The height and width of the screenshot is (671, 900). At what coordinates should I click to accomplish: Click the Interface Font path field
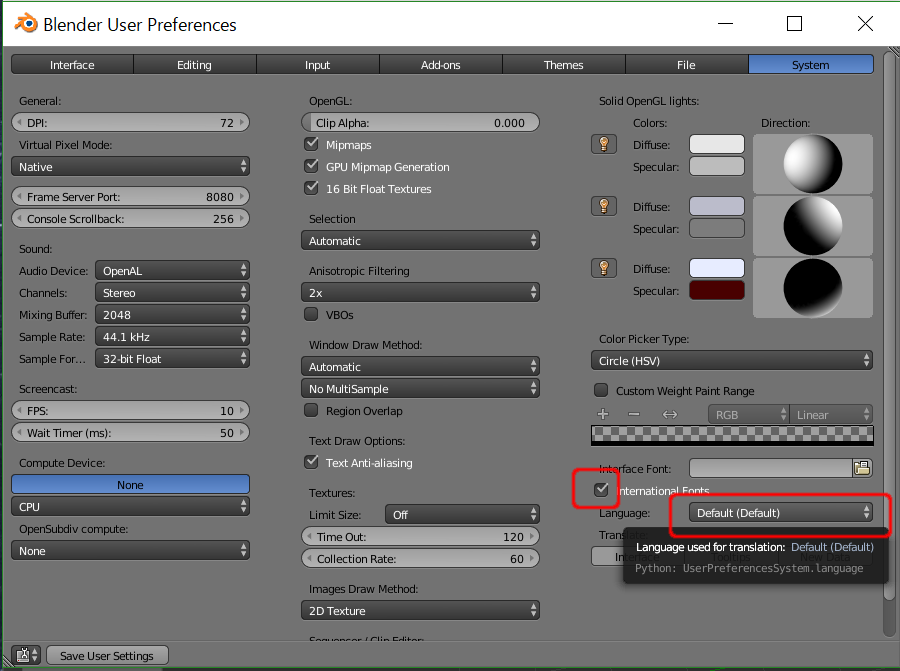[x=770, y=468]
